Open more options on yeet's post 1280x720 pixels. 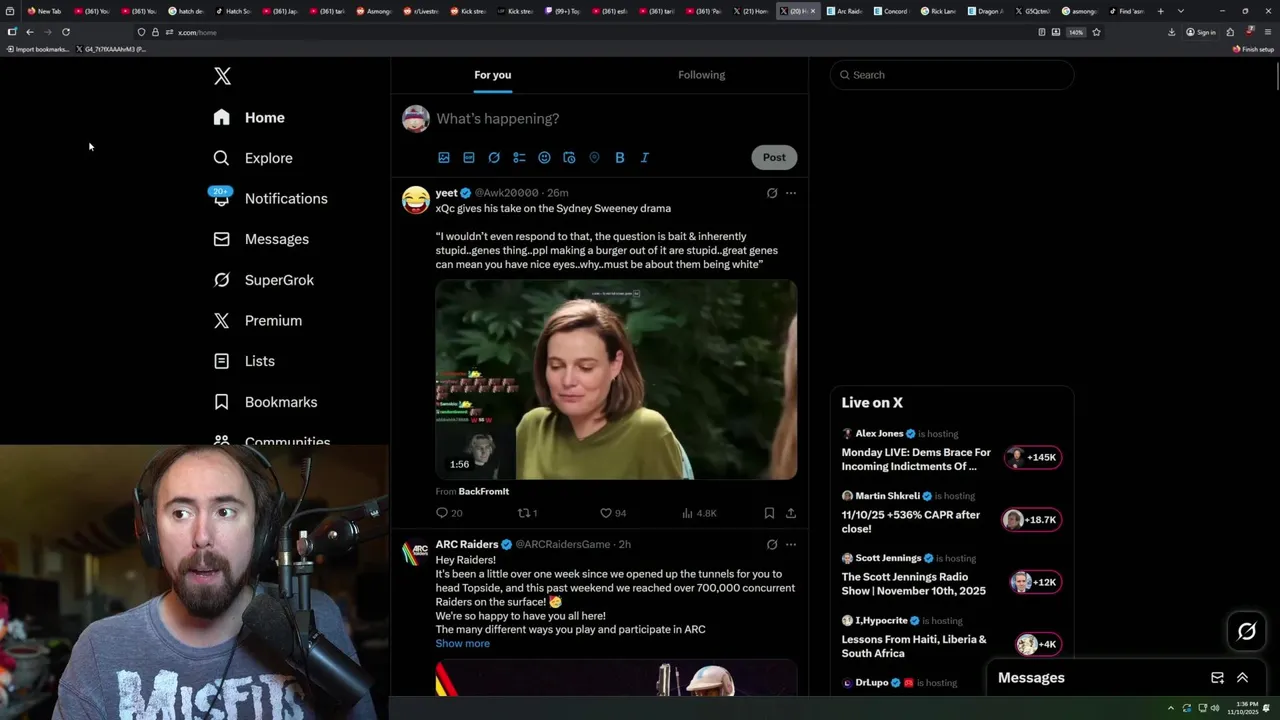pos(791,193)
